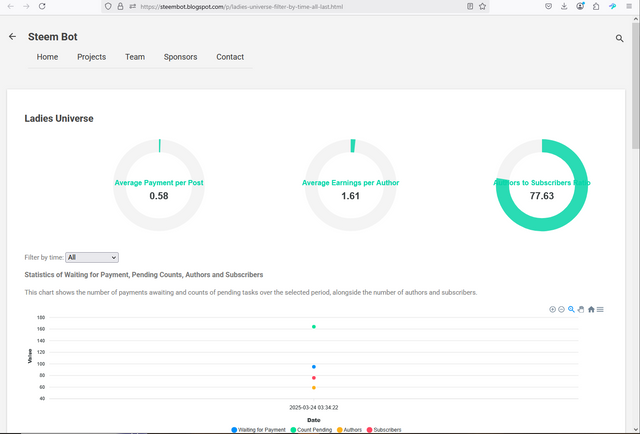Toggle Waiting for Payment legend series

(x=258, y=430)
